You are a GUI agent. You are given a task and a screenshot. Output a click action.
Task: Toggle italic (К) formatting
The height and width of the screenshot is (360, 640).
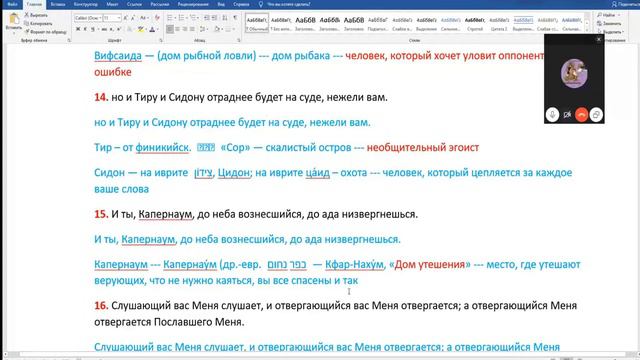point(85,29)
